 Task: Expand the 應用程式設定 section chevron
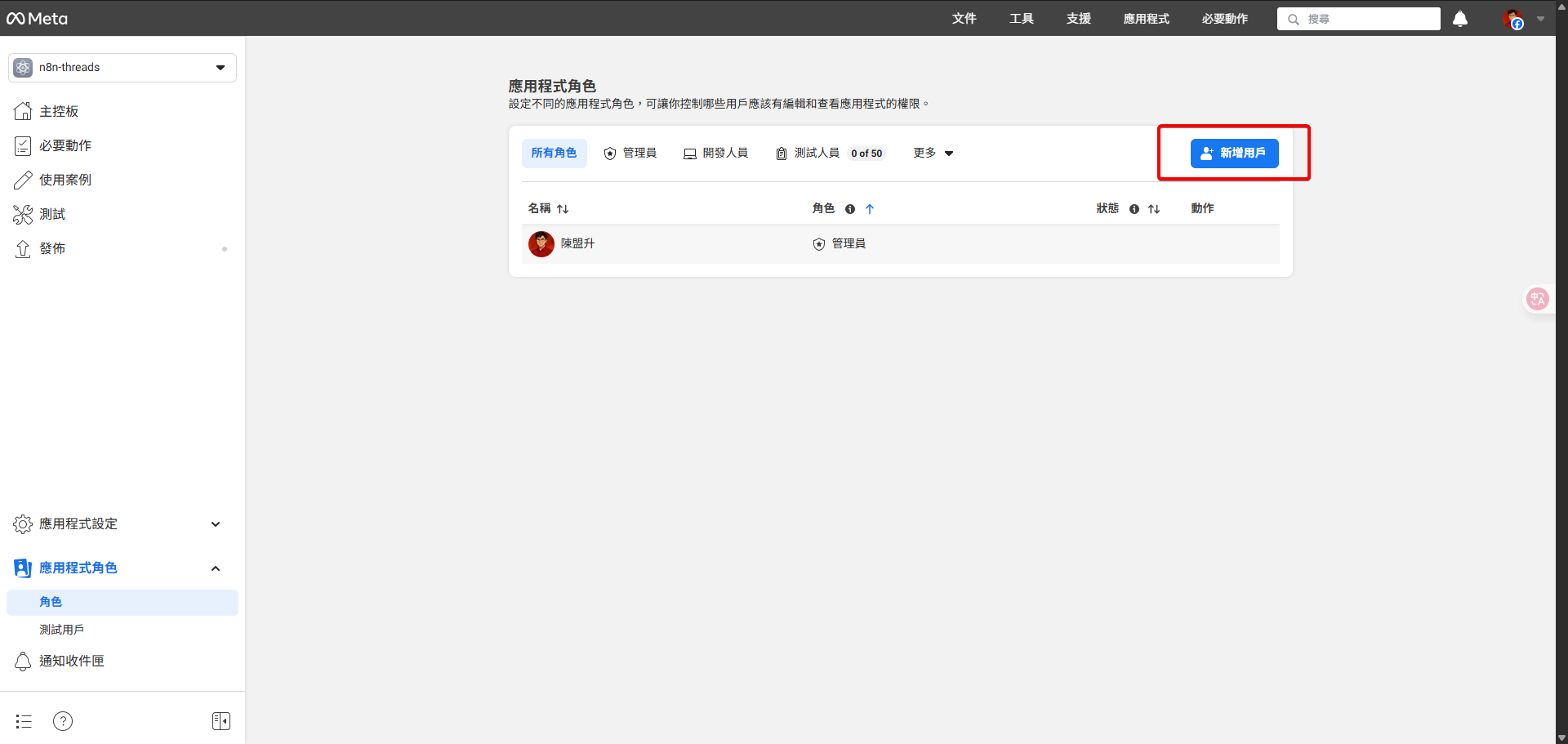point(215,523)
